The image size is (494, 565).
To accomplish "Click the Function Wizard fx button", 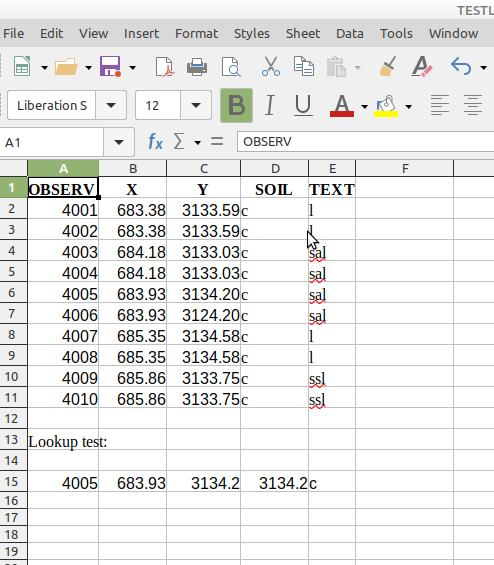I will click(x=155, y=142).
